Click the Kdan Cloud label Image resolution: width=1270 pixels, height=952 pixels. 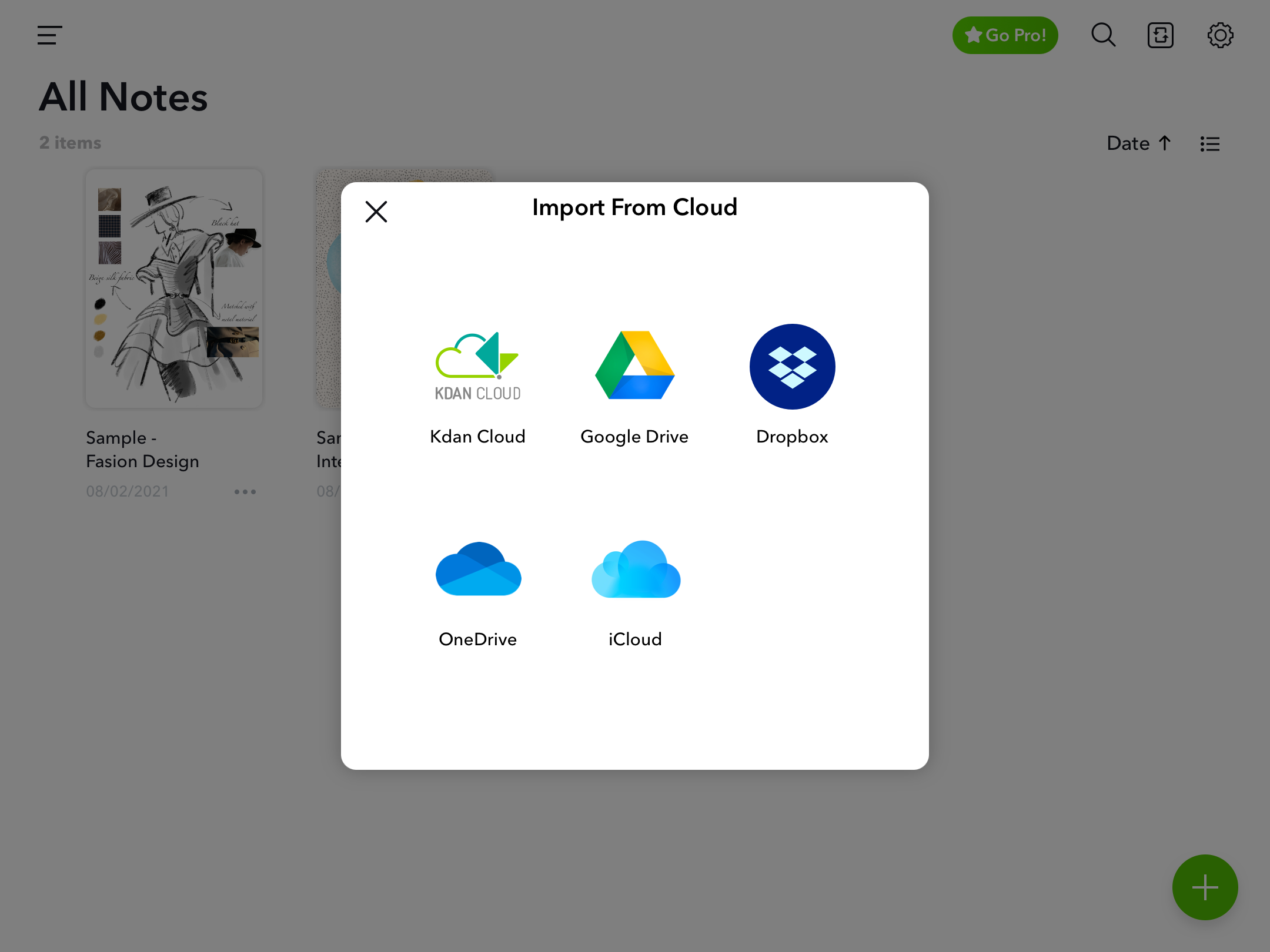tap(477, 437)
